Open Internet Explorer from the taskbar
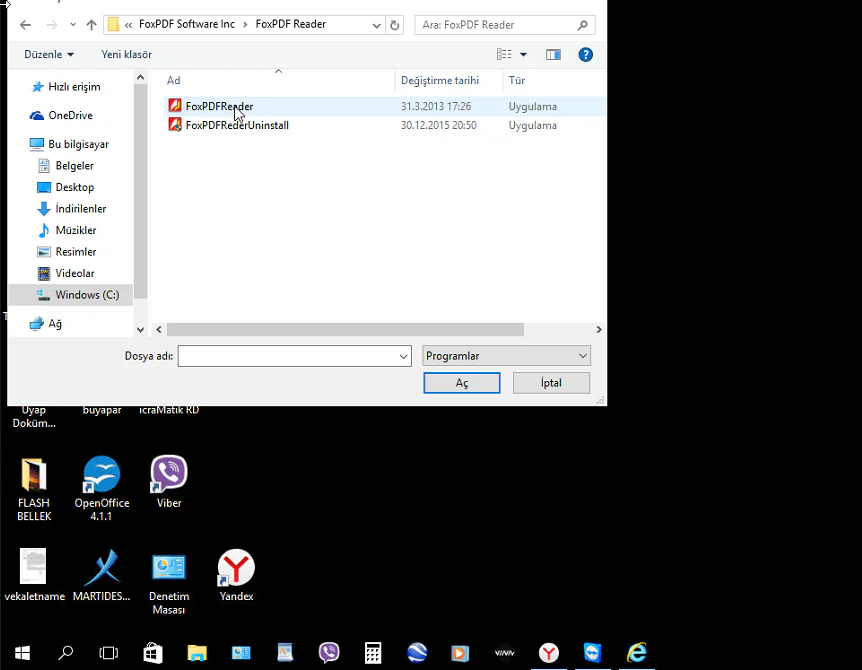The width and height of the screenshot is (862, 670). point(636,653)
